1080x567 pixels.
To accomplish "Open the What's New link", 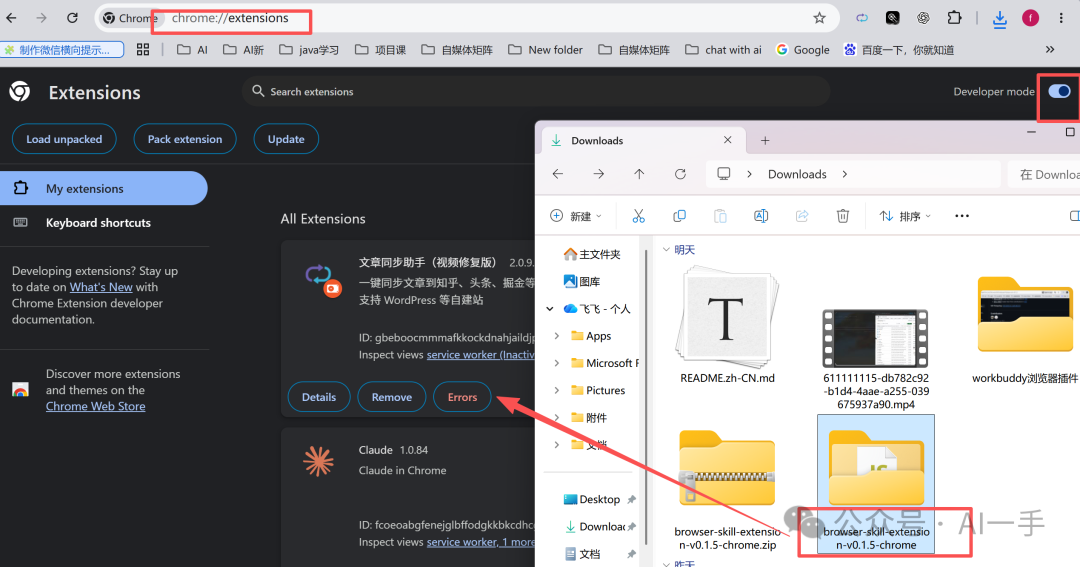I will [x=101, y=287].
